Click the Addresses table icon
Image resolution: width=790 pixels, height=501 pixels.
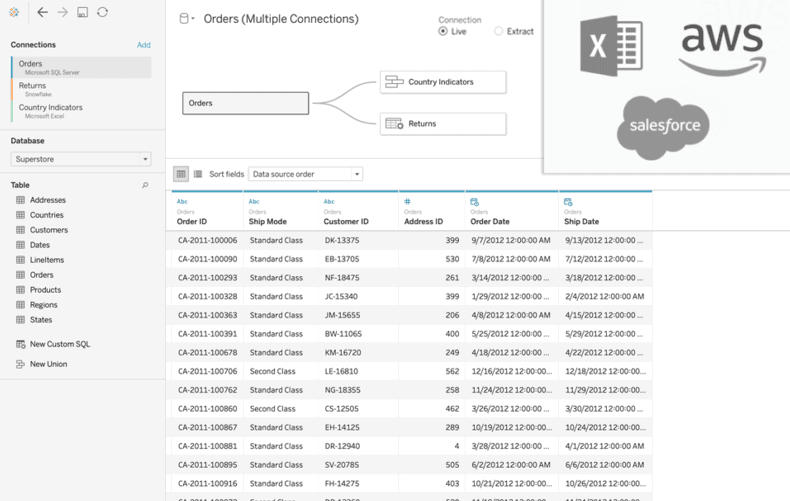coord(20,200)
